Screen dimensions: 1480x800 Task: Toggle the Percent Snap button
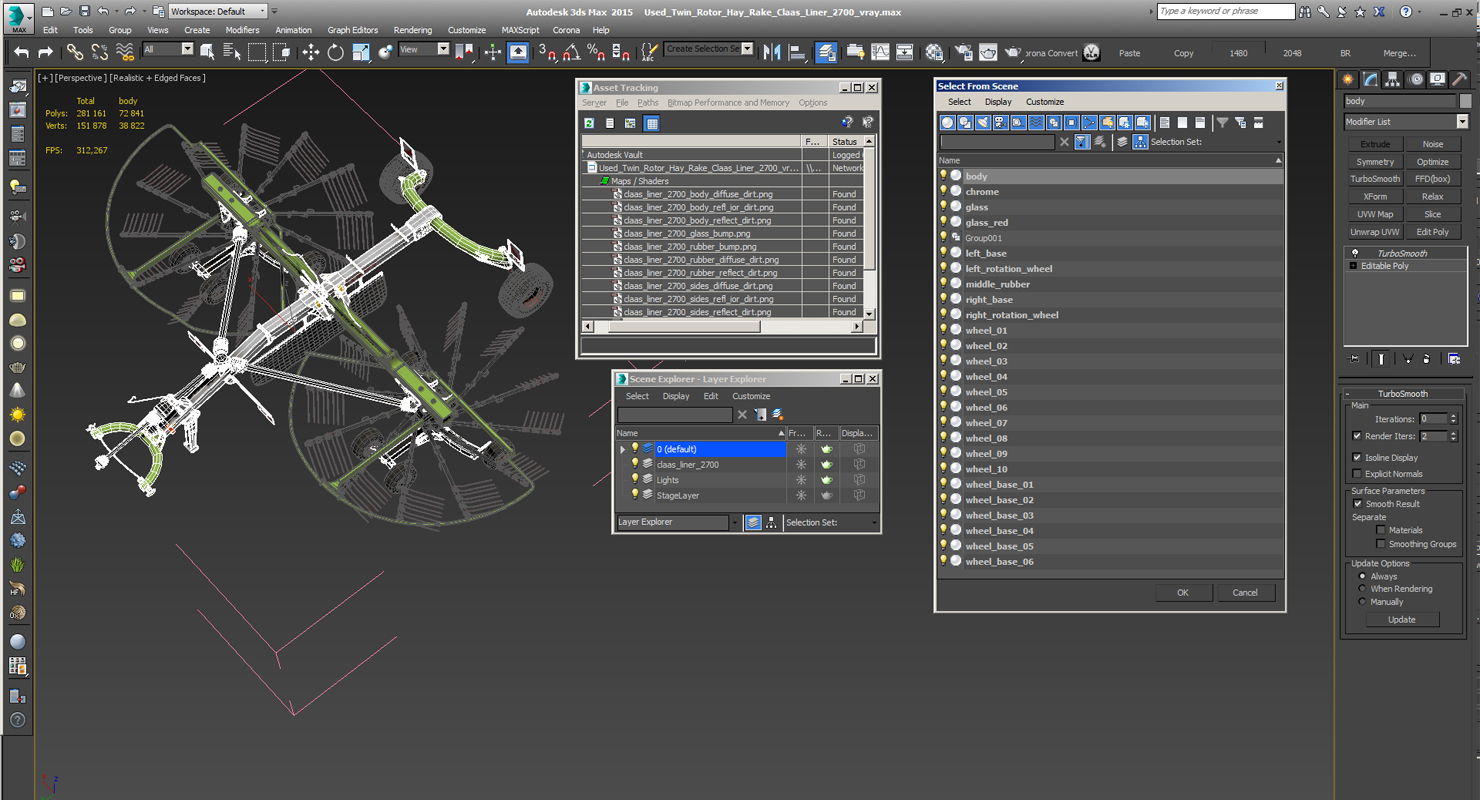596,52
